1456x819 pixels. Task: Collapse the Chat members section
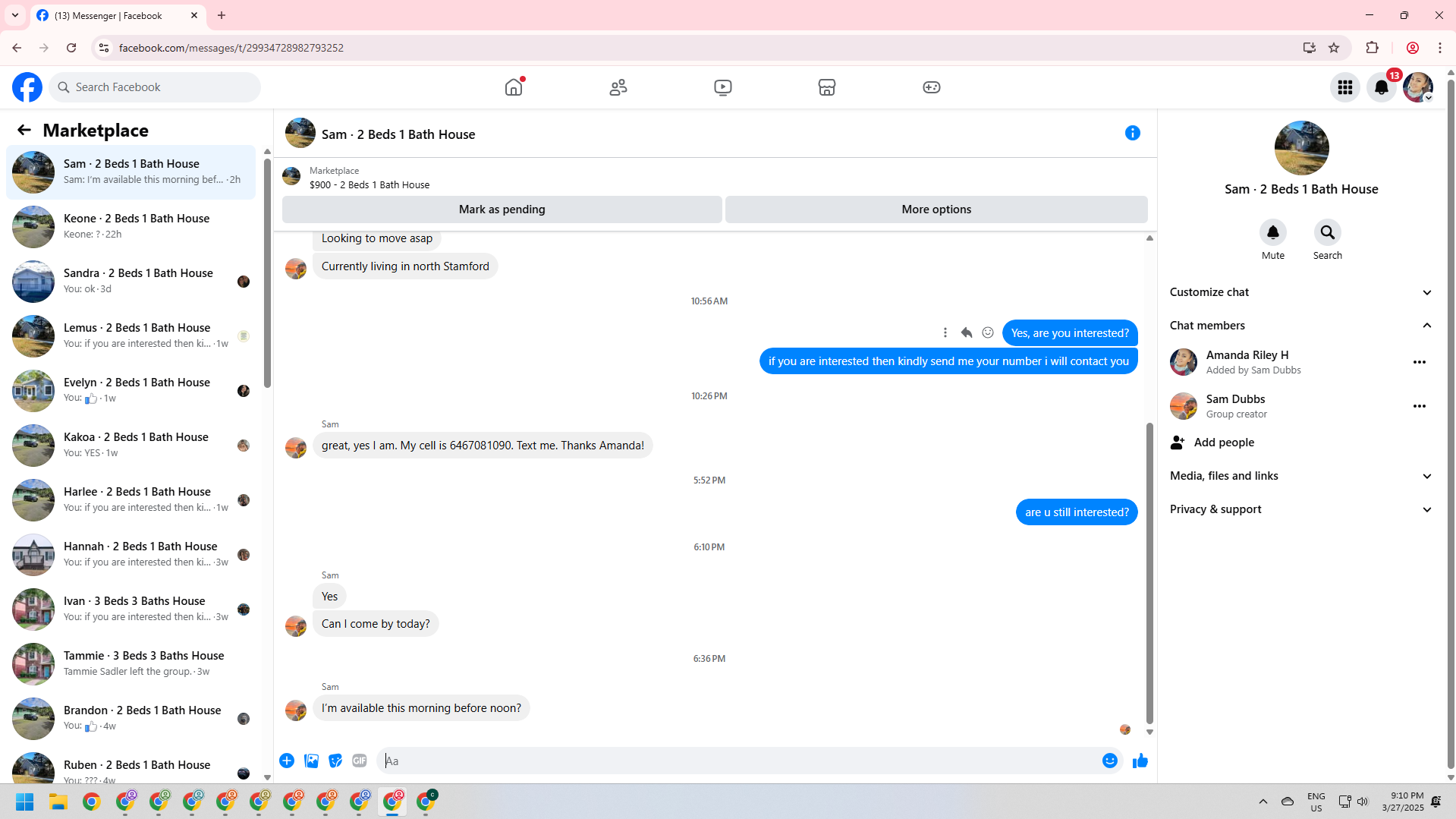pos(1301,326)
